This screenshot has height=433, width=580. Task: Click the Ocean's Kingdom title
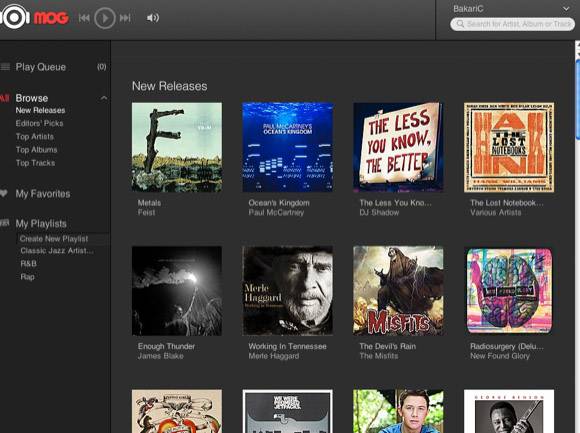click(279, 203)
